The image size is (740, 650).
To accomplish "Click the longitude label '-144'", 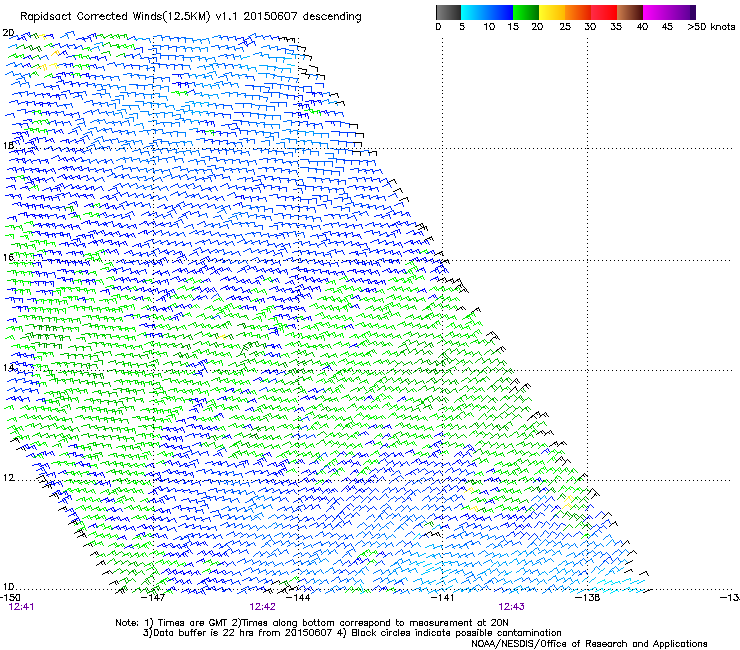I will click(298, 598).
